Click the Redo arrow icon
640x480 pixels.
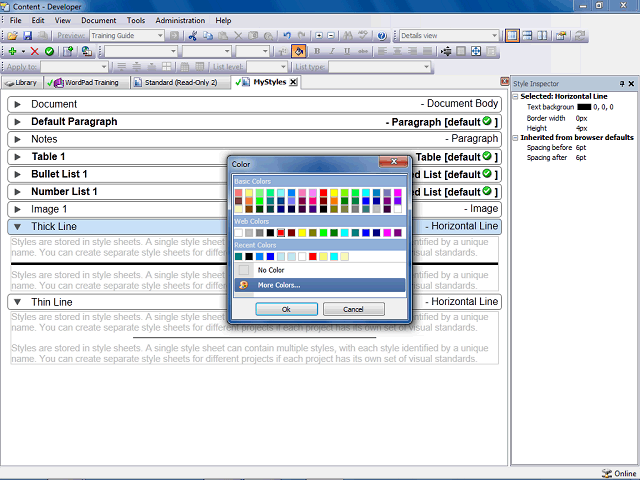click(301, 36)
